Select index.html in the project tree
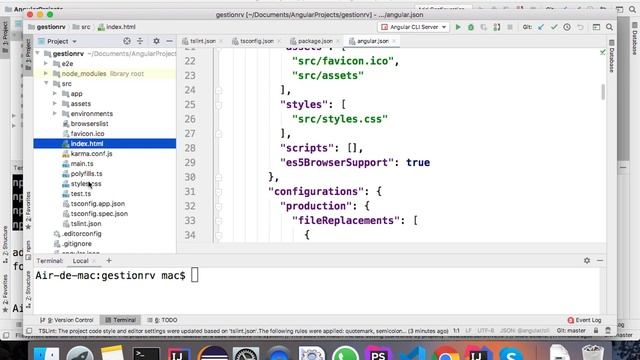 105,144
